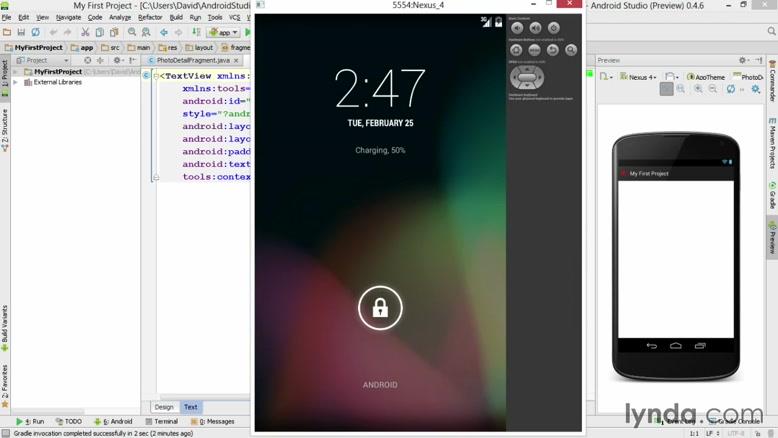The height and width of the screenshot is (438, 778).
Task: Open the app run configuration dropdown
Action: [224, 32]
